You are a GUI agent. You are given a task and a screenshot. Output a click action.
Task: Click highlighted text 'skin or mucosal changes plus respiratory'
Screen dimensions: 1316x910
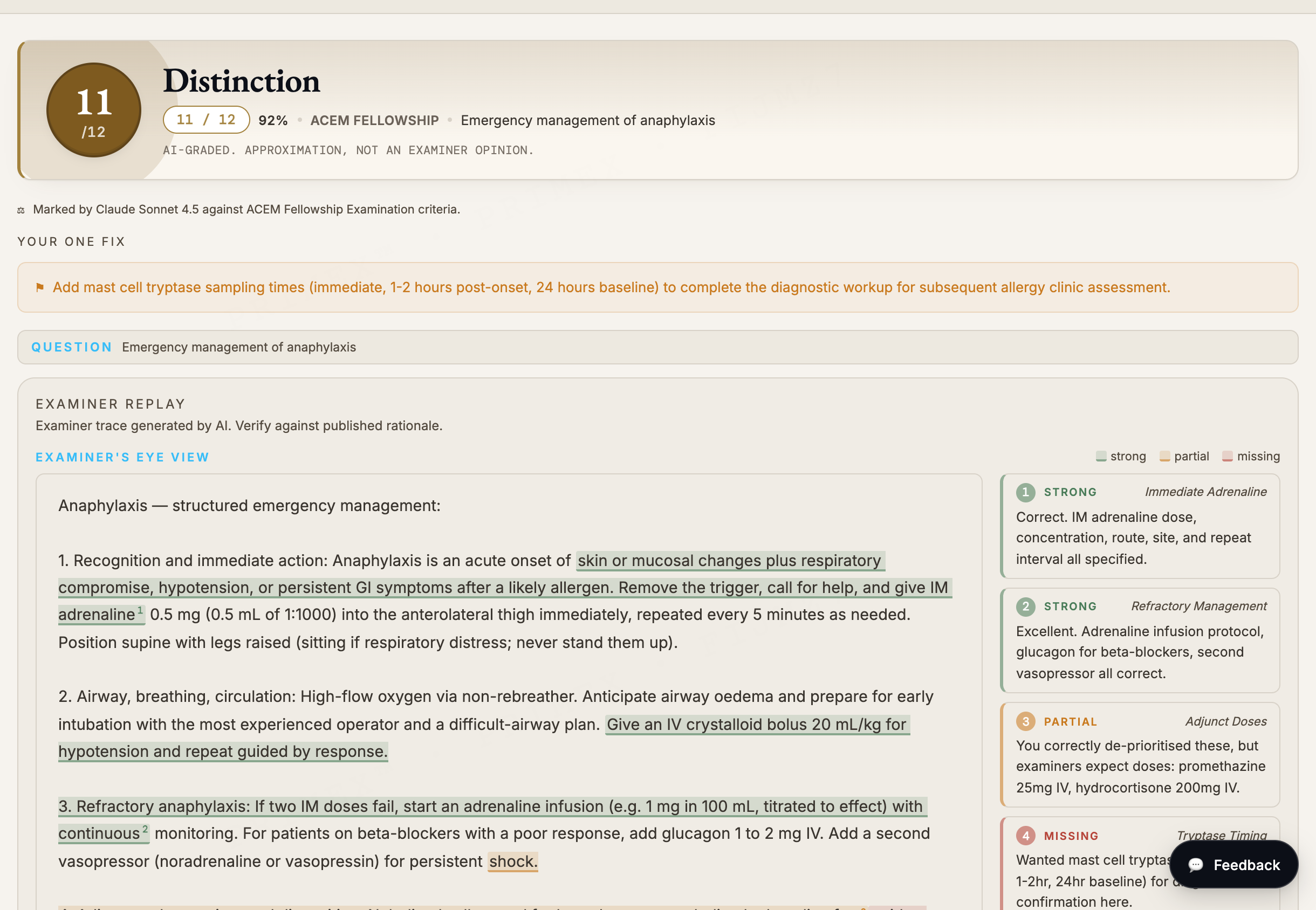click(730, 561)
